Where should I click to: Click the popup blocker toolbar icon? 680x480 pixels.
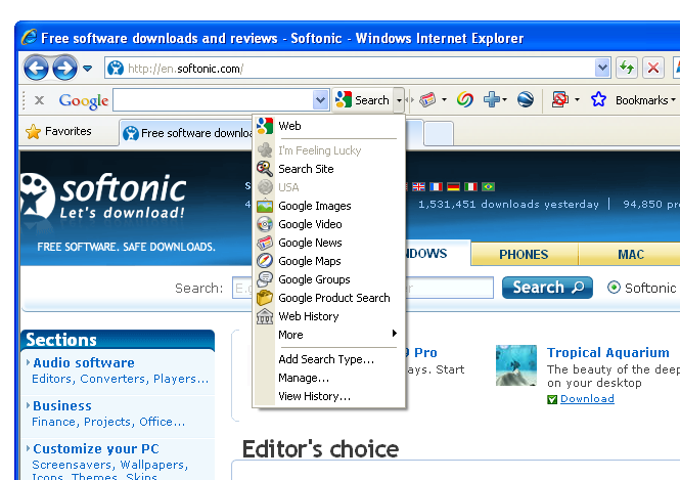click(x=560, y=100)
